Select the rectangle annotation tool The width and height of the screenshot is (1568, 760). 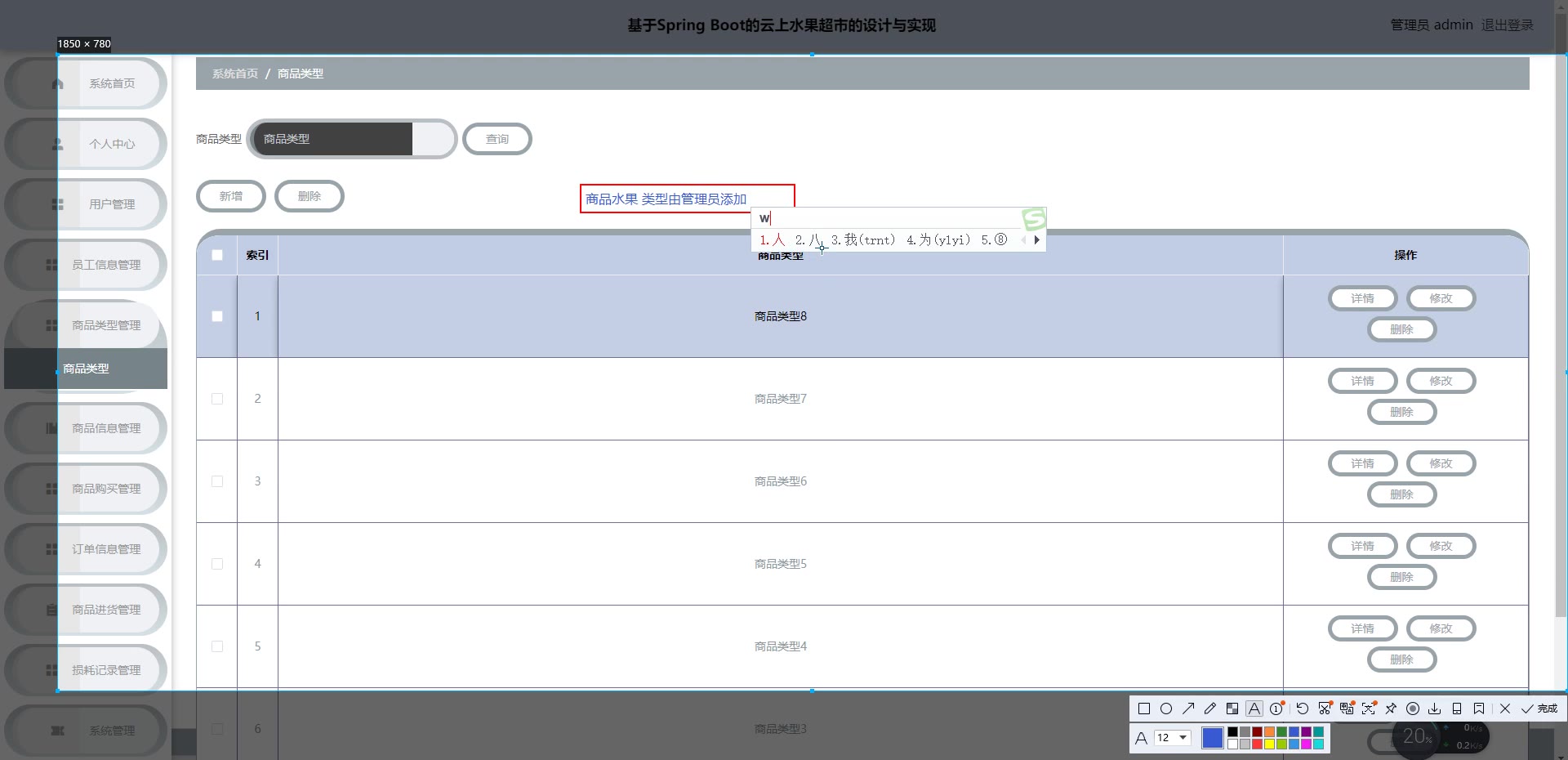pyautogui.click(x=1144, y=709)
